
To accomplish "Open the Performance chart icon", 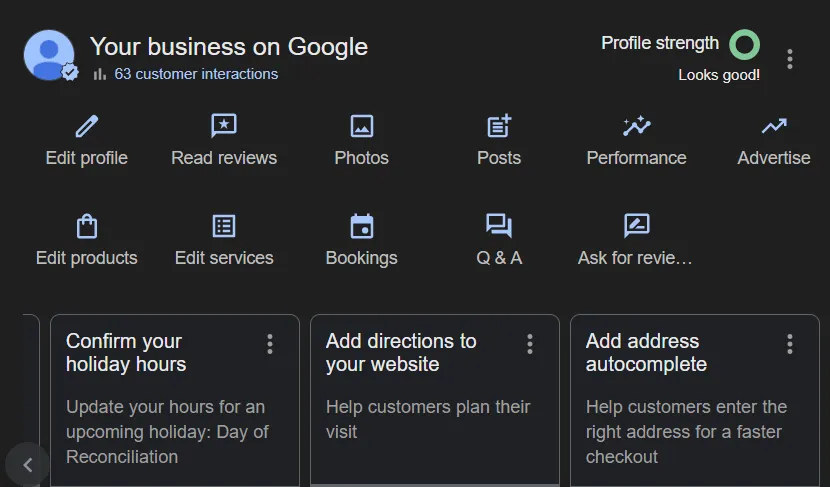I will coord(636,126).
